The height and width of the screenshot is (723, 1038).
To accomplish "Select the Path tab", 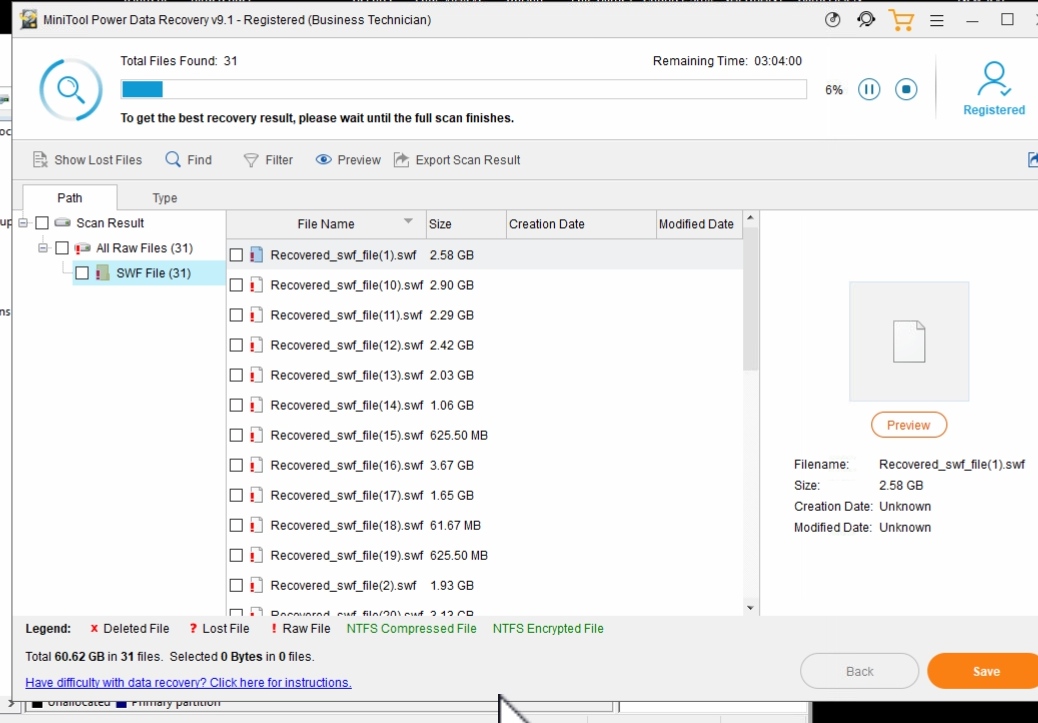I will pos(70,198).
